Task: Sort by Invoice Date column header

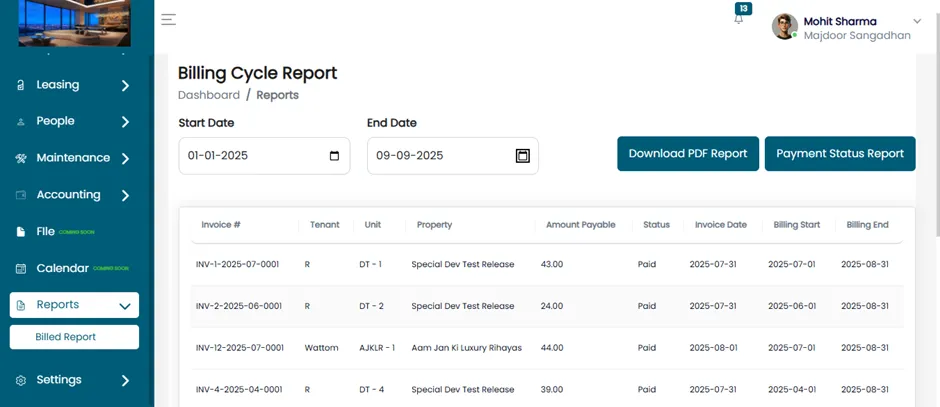Action: [721, 225]
